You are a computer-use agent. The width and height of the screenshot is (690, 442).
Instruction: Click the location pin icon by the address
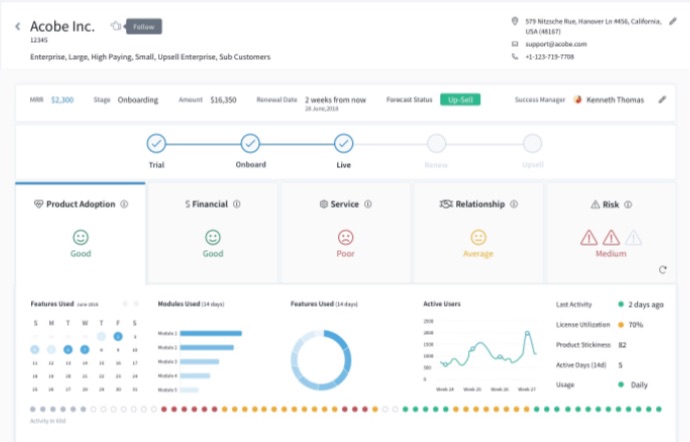[x=514, y=21]
